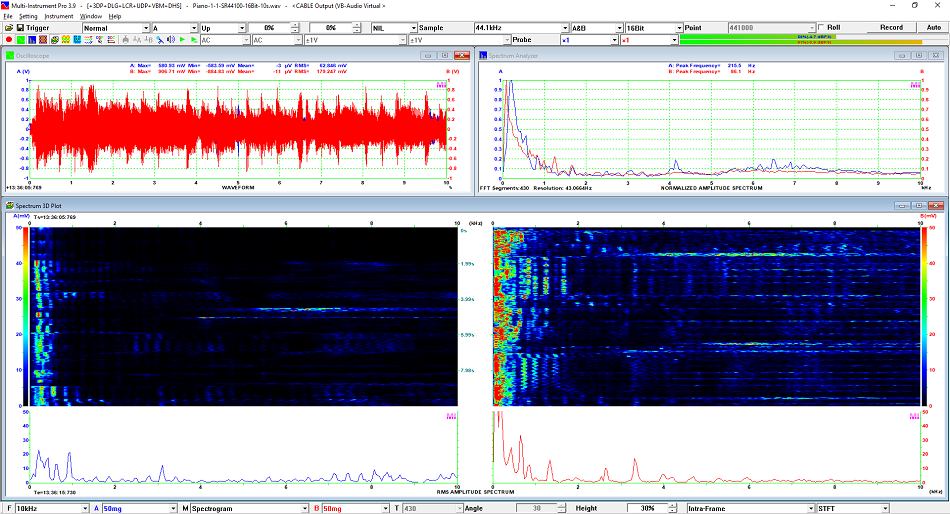
Task: Click the Spectrum 3D Plot window icon
Action: (x=10, y=205)
